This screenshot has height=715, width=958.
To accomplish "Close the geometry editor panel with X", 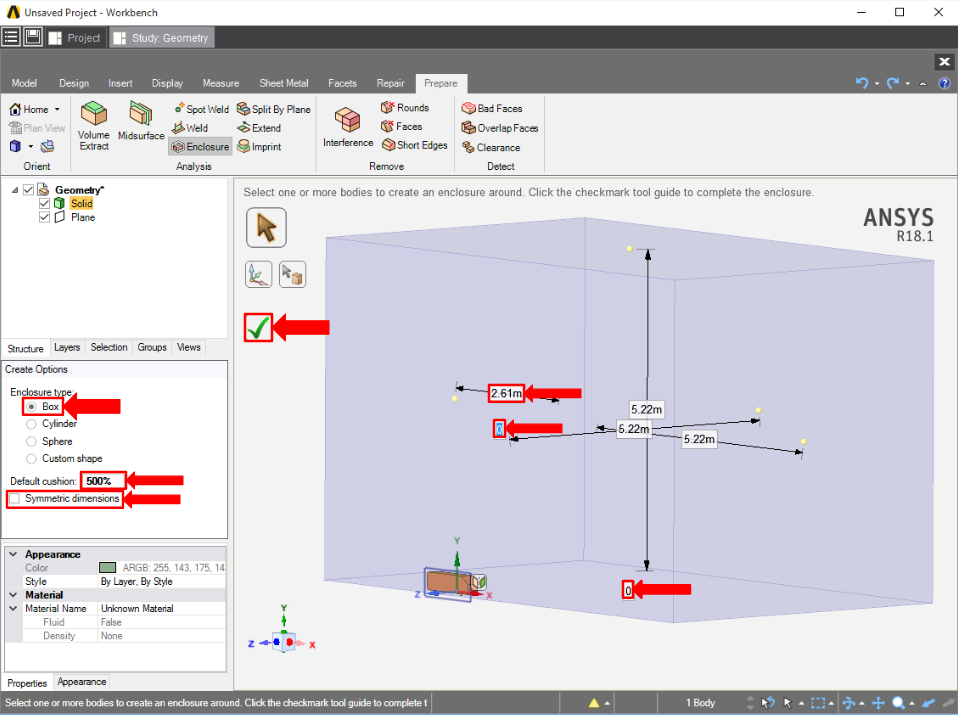I will point(944,62).
